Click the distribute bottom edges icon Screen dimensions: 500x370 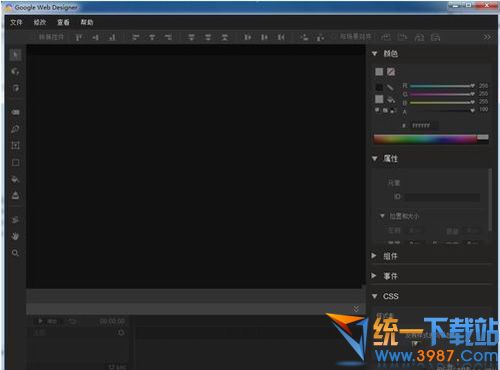(225, 37)
